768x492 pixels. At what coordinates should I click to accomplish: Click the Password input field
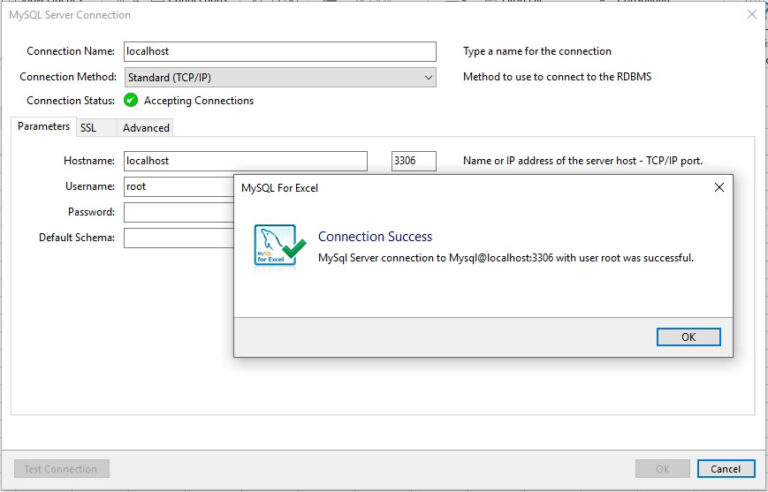pyautogui.click(x=179, y=212)
